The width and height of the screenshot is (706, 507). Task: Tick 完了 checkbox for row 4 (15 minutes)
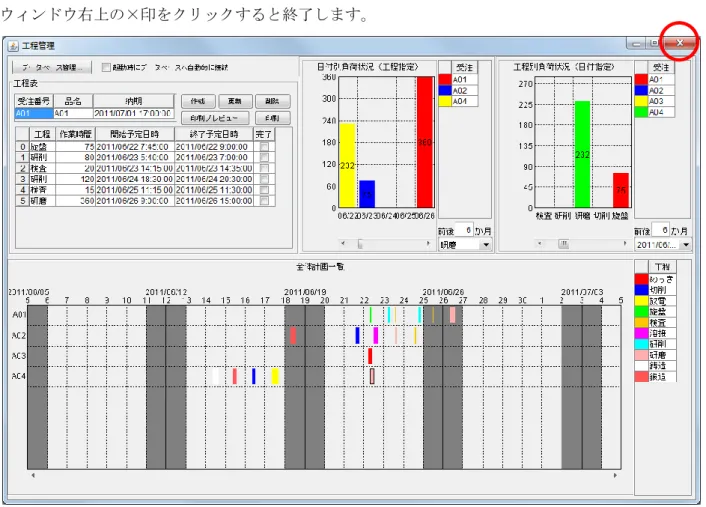tap(264, 190)
